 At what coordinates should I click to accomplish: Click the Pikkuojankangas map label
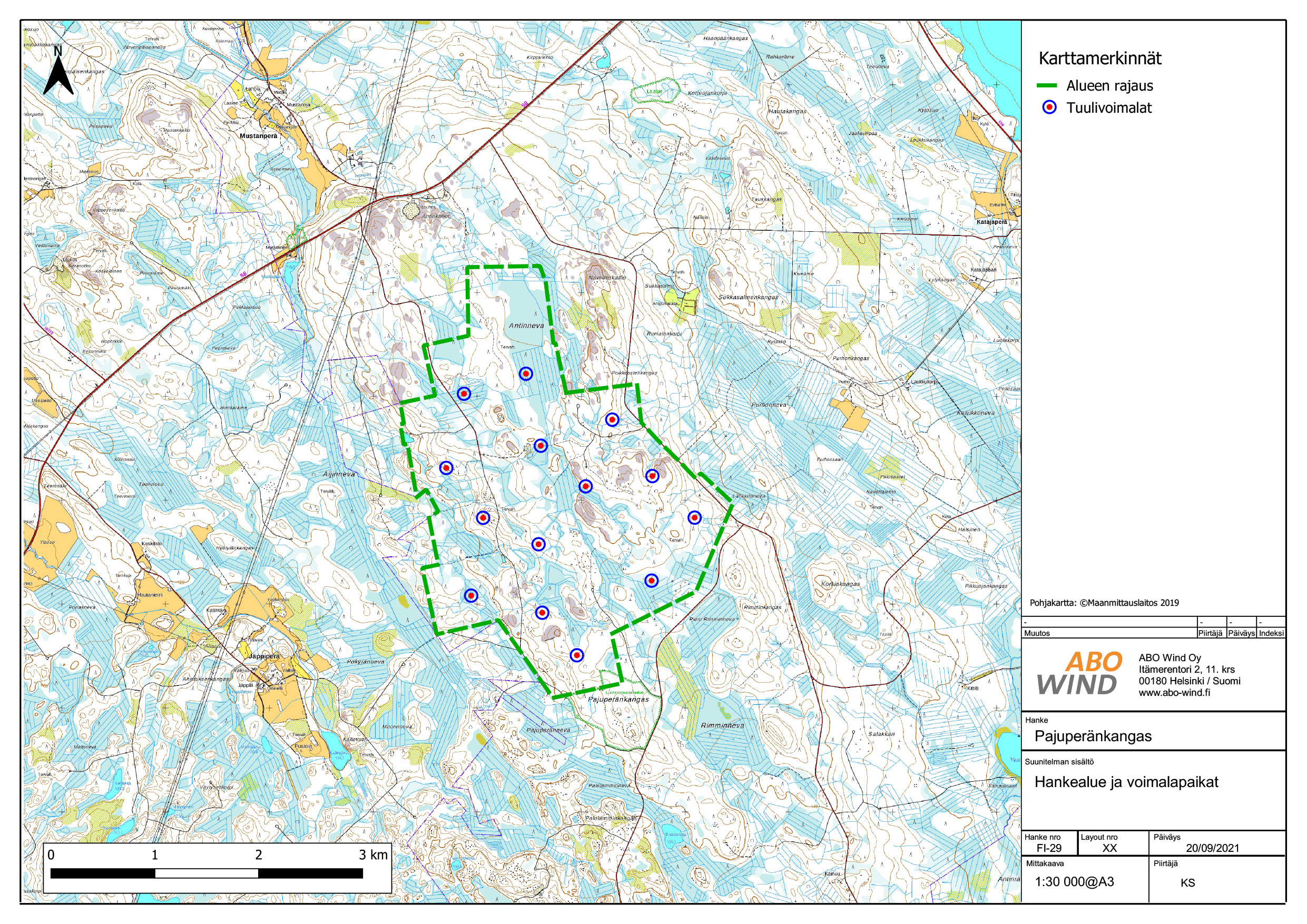coord(986,586)
